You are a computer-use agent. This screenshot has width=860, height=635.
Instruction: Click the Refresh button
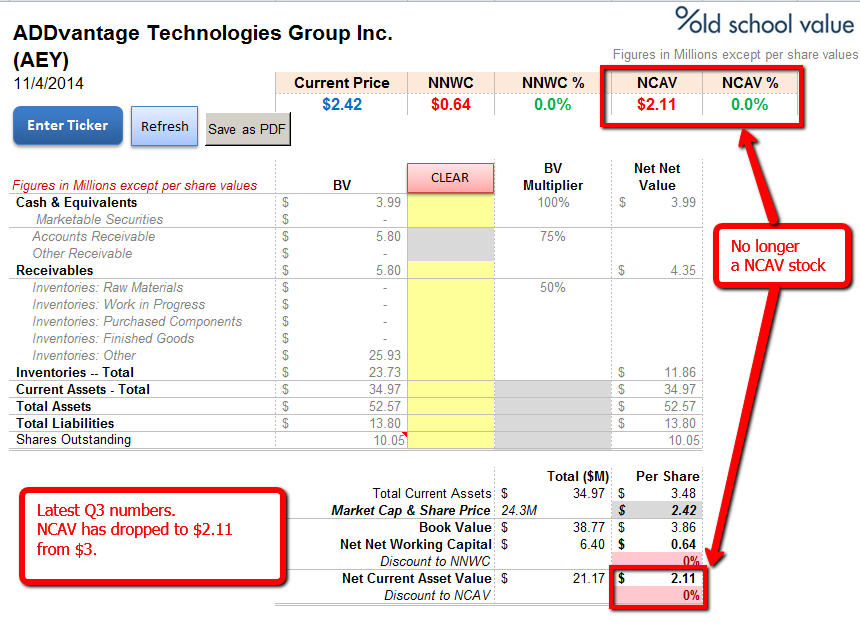[165, 126]
